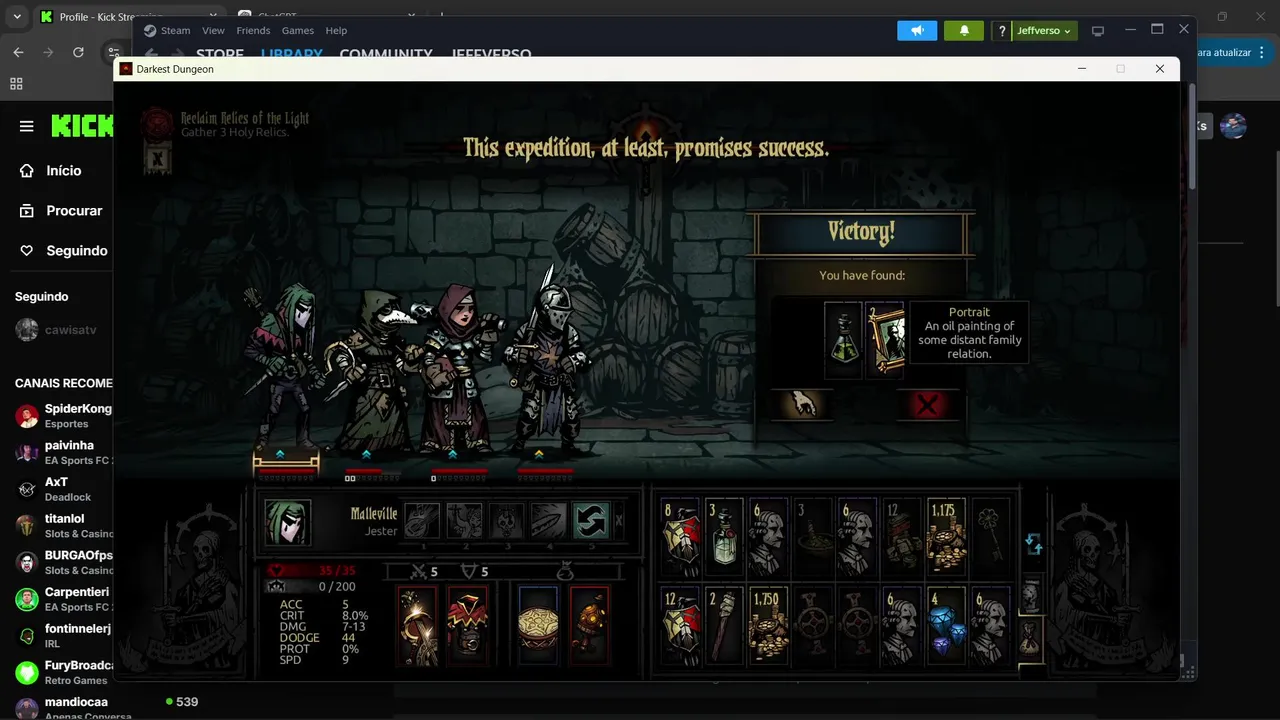Select the blue gems stack of 4
Image resolution: width=1280 pixels, height=720 pixels.
[946, 627]
